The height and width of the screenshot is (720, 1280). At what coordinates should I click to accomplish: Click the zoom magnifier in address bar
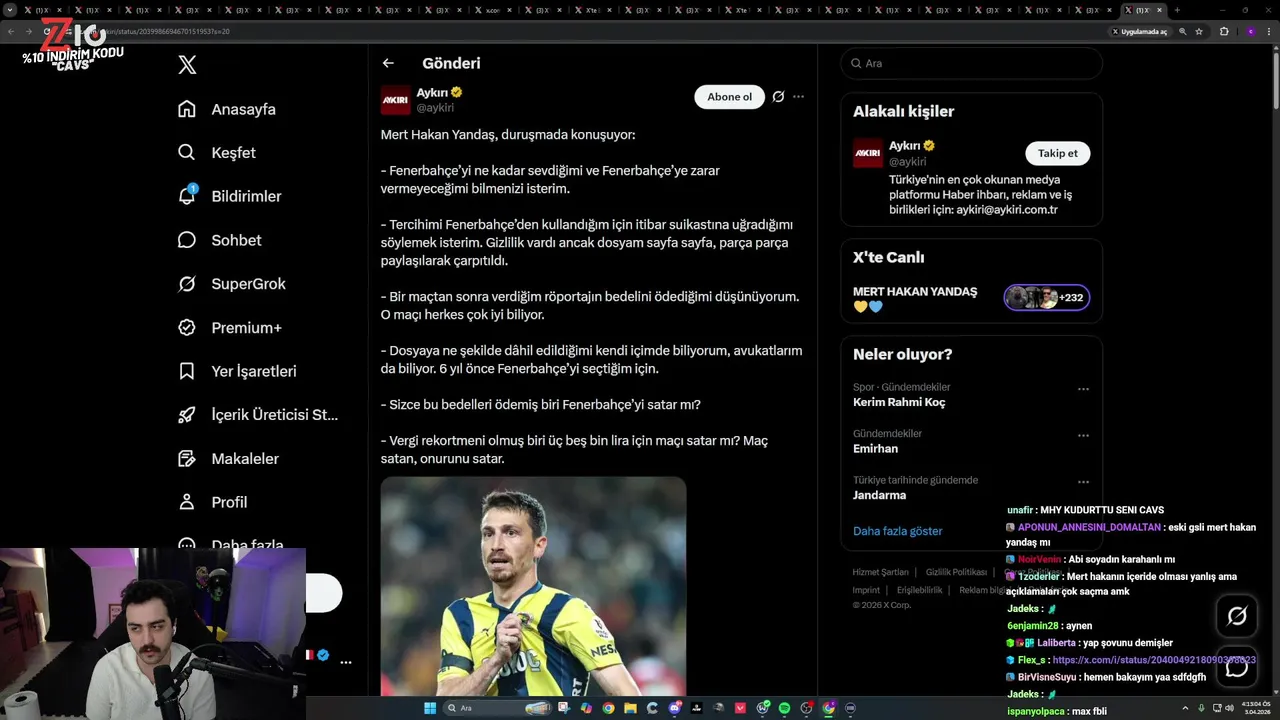(1183, 31)
